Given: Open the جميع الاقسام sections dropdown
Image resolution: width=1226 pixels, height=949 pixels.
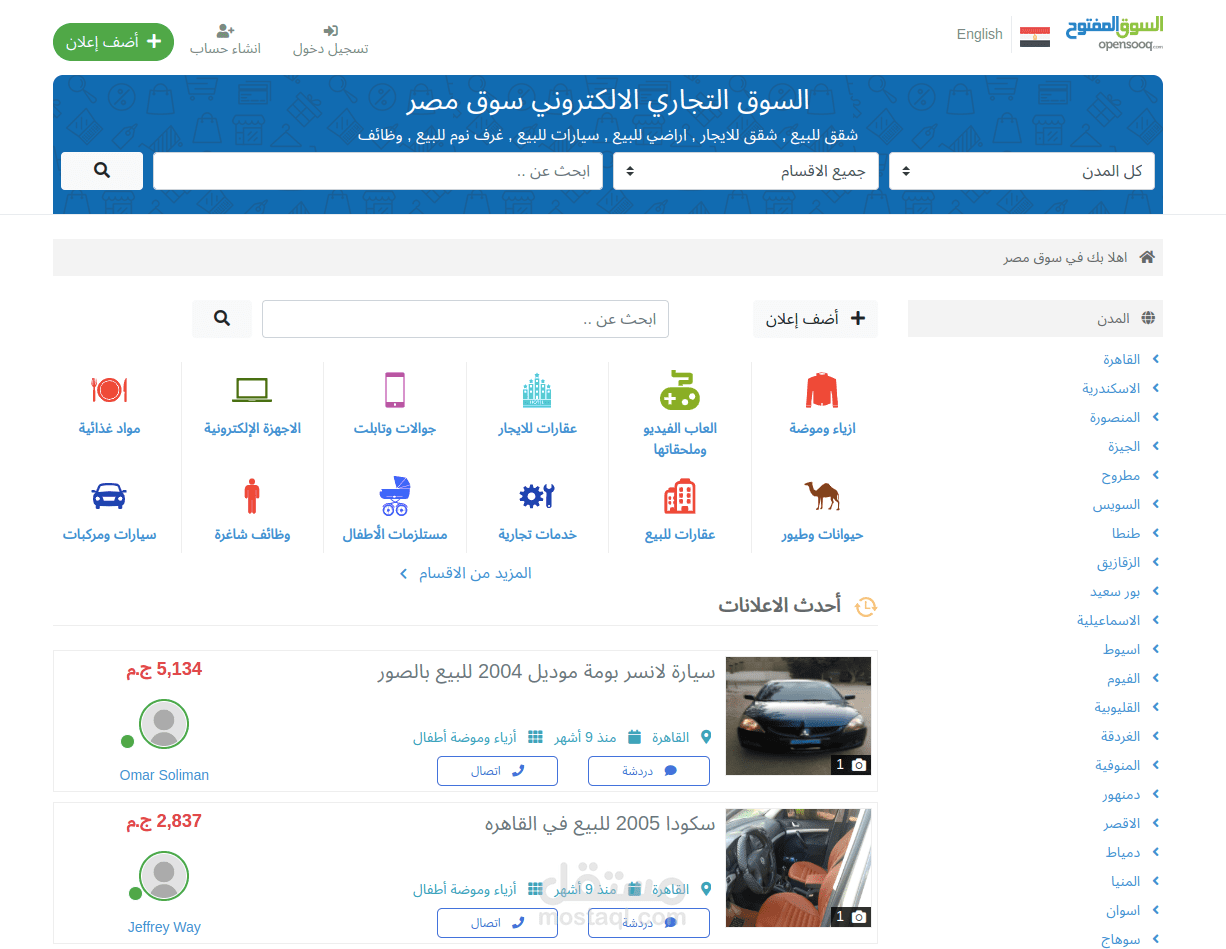Looking at the screenshot, I should click(x=745, y=170).
